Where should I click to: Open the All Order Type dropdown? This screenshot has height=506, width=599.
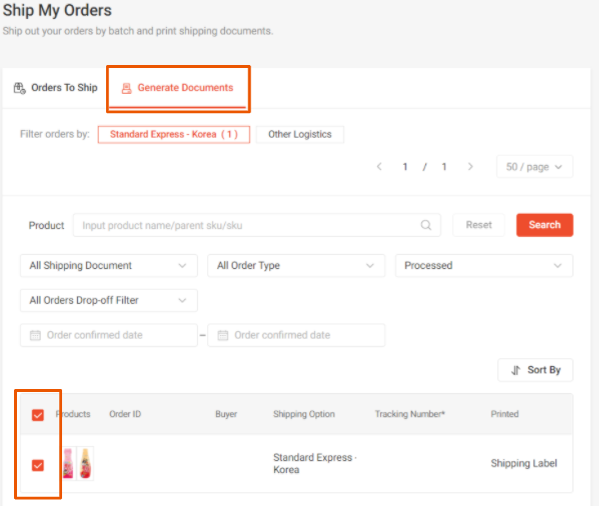point(296,265)
